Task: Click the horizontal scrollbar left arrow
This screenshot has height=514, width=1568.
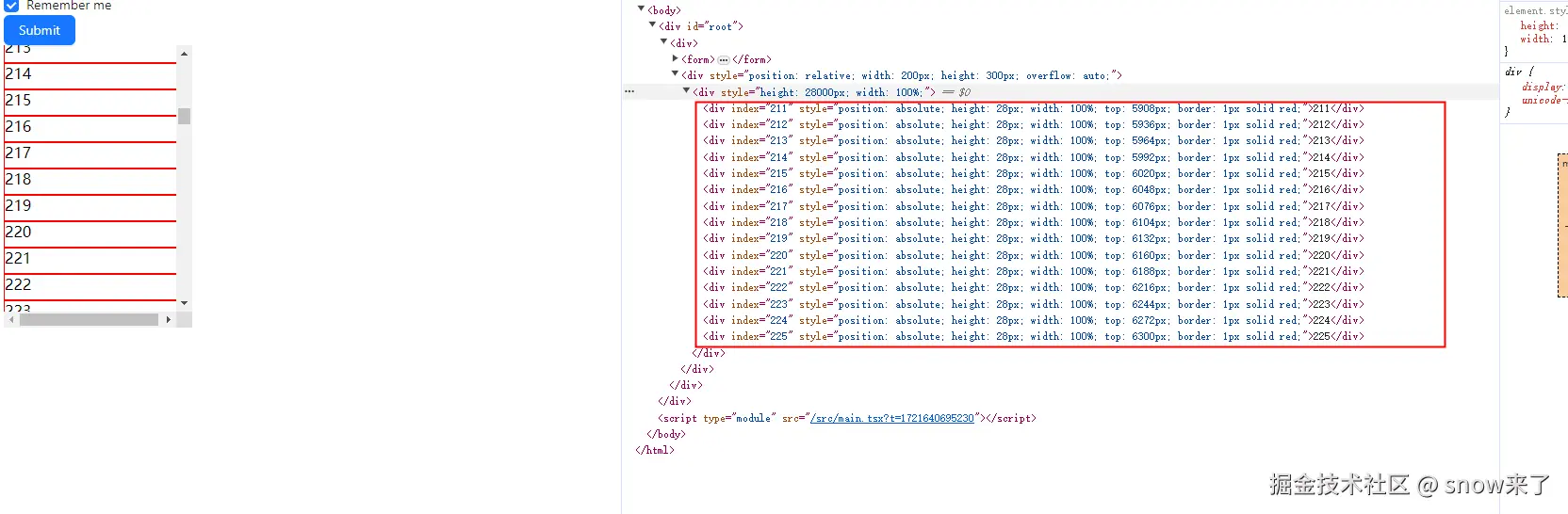Action: point(10,320)
